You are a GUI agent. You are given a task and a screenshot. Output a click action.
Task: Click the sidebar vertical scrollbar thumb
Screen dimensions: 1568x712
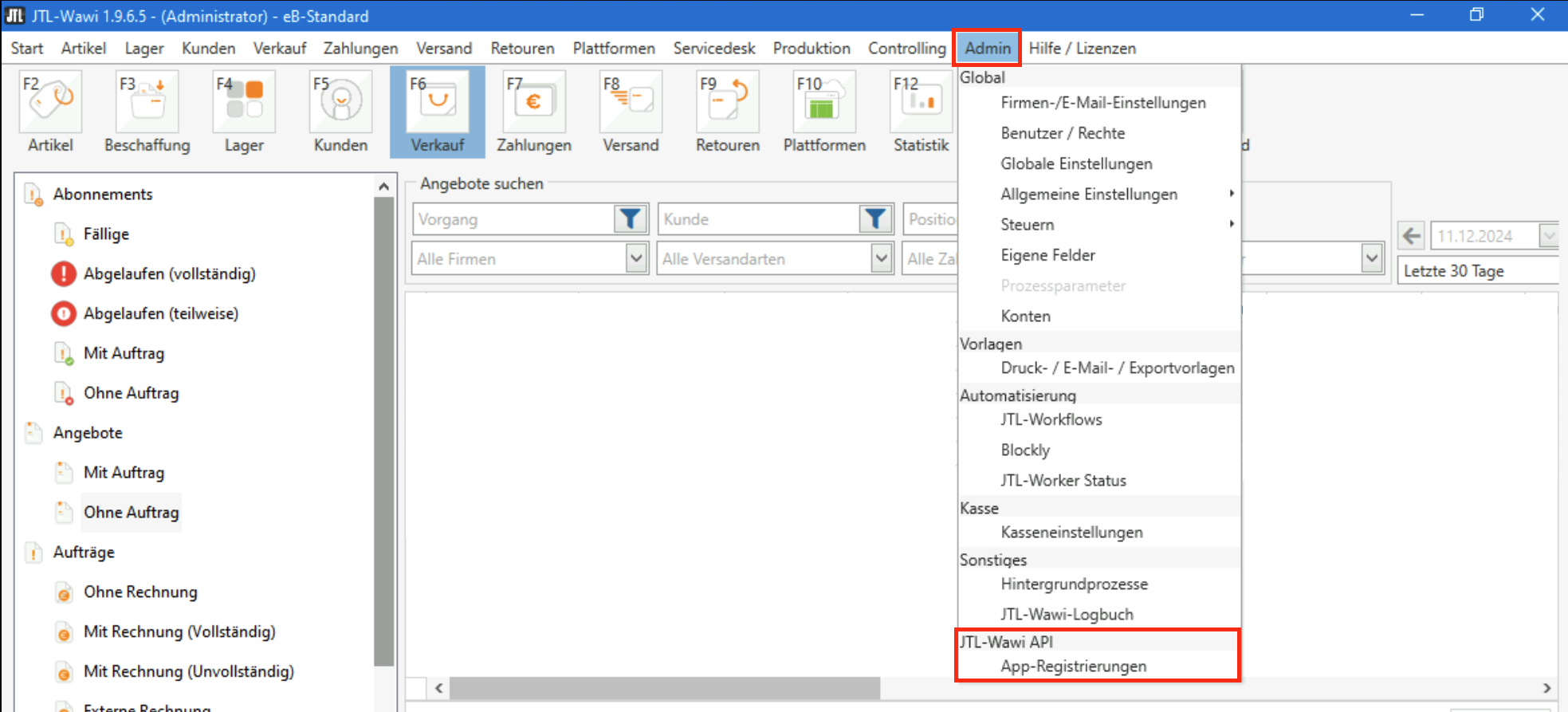tap(384, 431)
